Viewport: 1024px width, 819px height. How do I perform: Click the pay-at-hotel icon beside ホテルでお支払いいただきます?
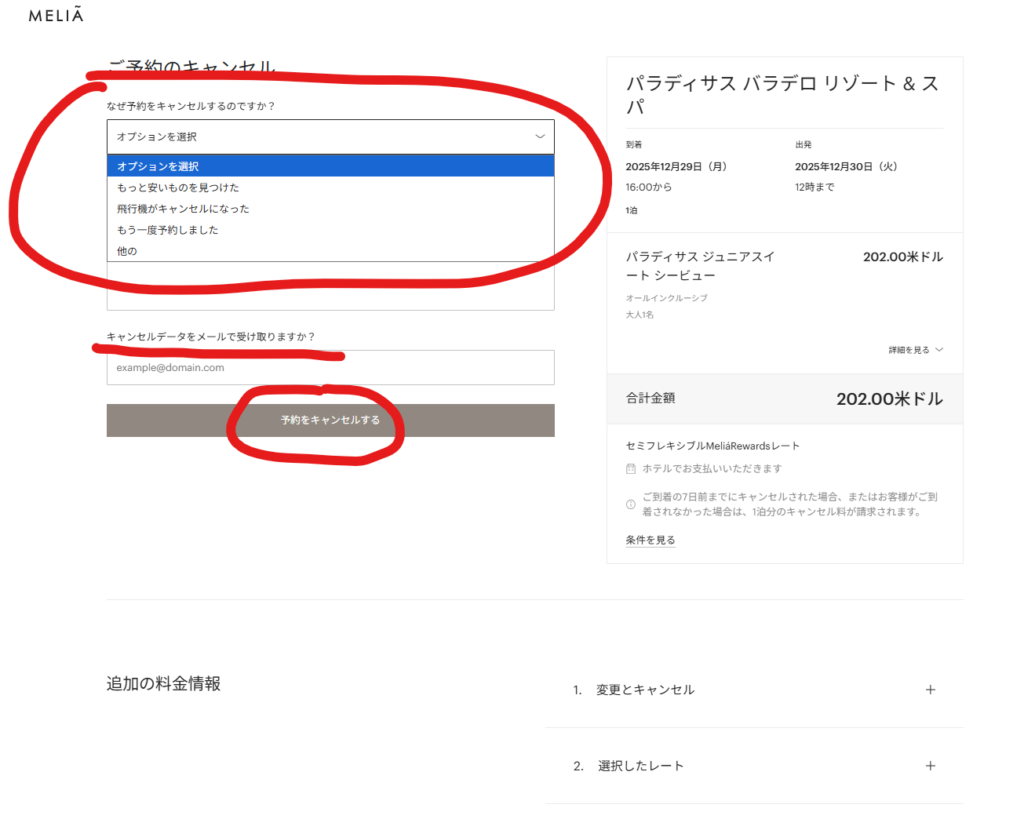point(630,468)
